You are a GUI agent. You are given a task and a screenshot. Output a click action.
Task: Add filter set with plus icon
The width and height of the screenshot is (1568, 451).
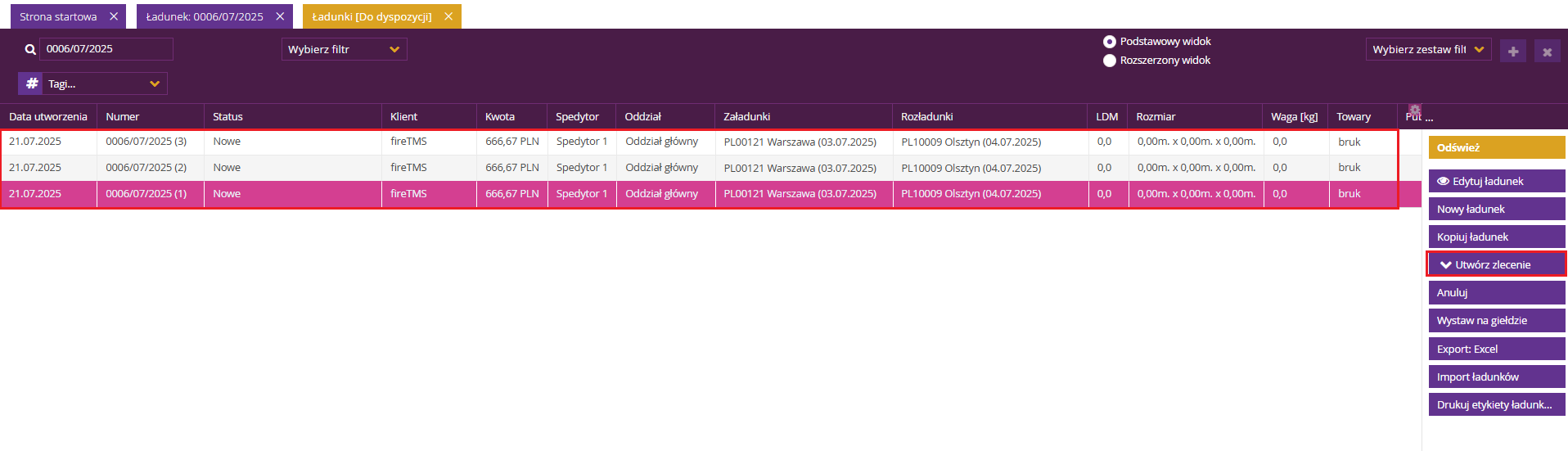(1513, 51)
